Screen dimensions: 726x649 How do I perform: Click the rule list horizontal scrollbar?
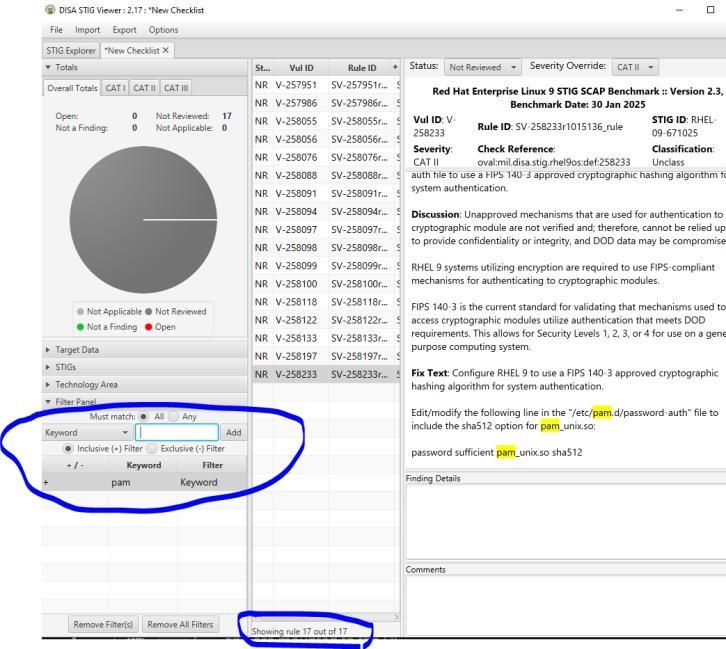(x=326, y=617)
